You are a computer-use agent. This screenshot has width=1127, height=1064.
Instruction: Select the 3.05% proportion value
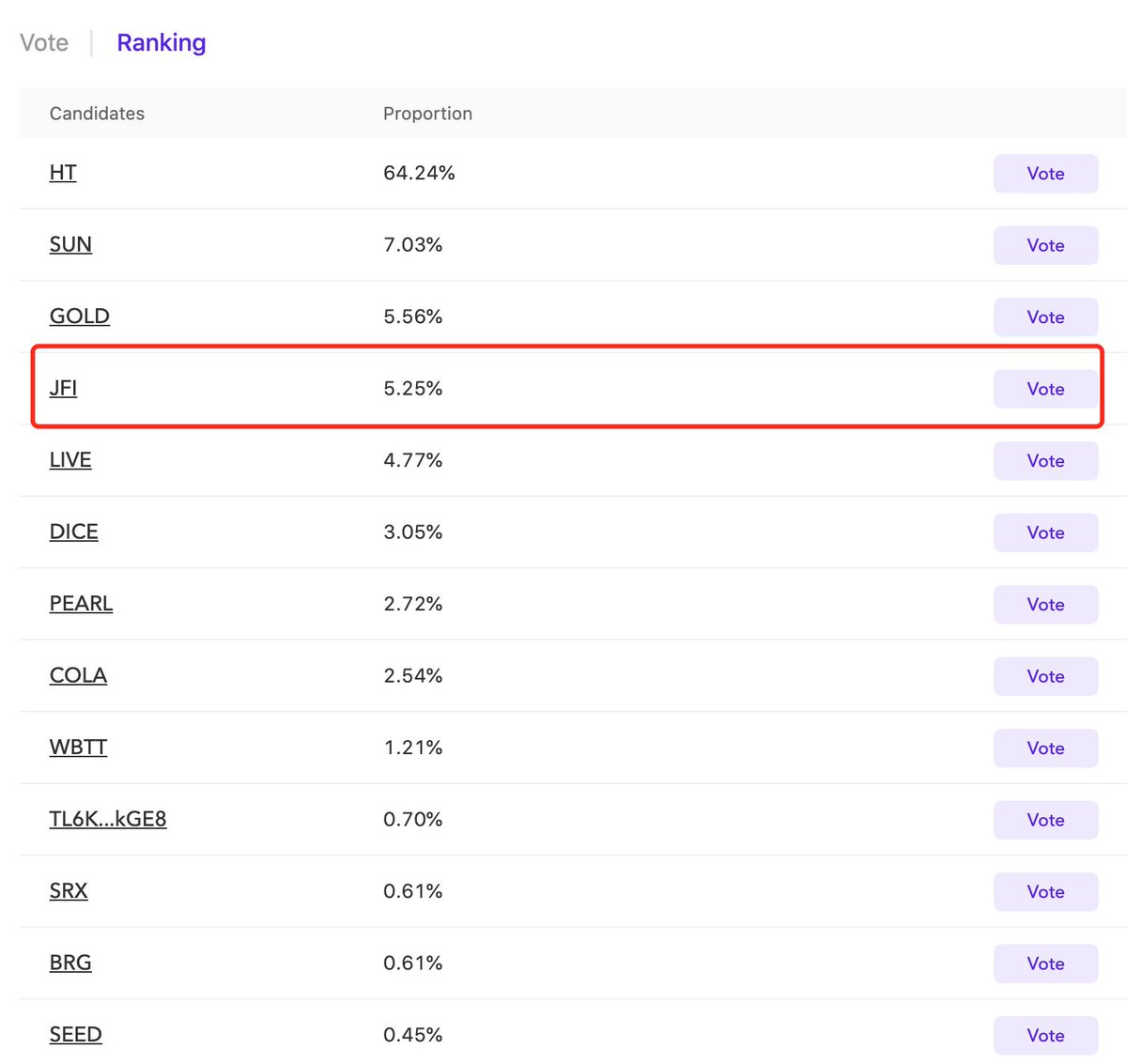click(x=413, y=532)
